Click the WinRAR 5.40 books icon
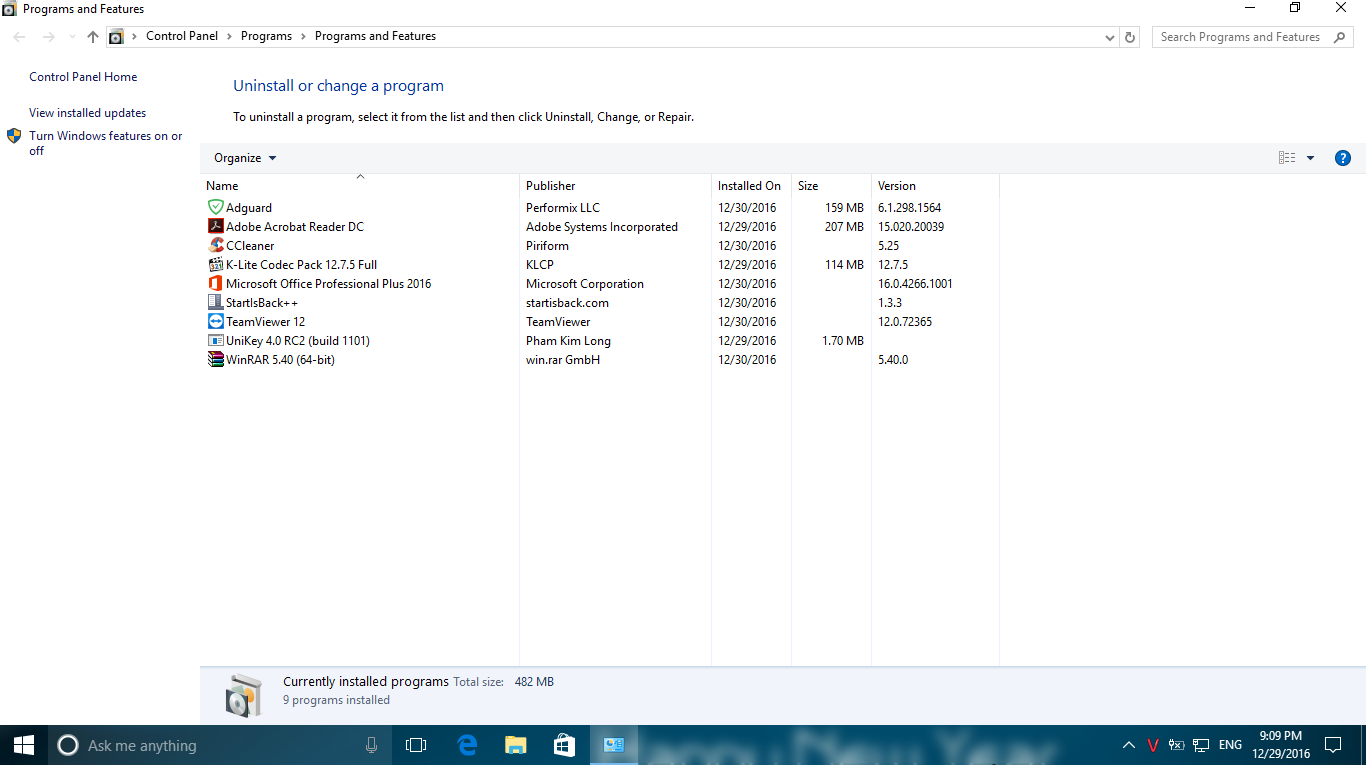Screen dimensions: 1366x765 [x=215, y=359]
